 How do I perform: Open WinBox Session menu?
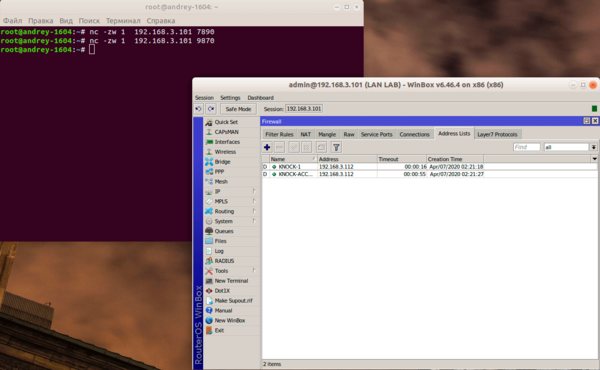(204, 98)
